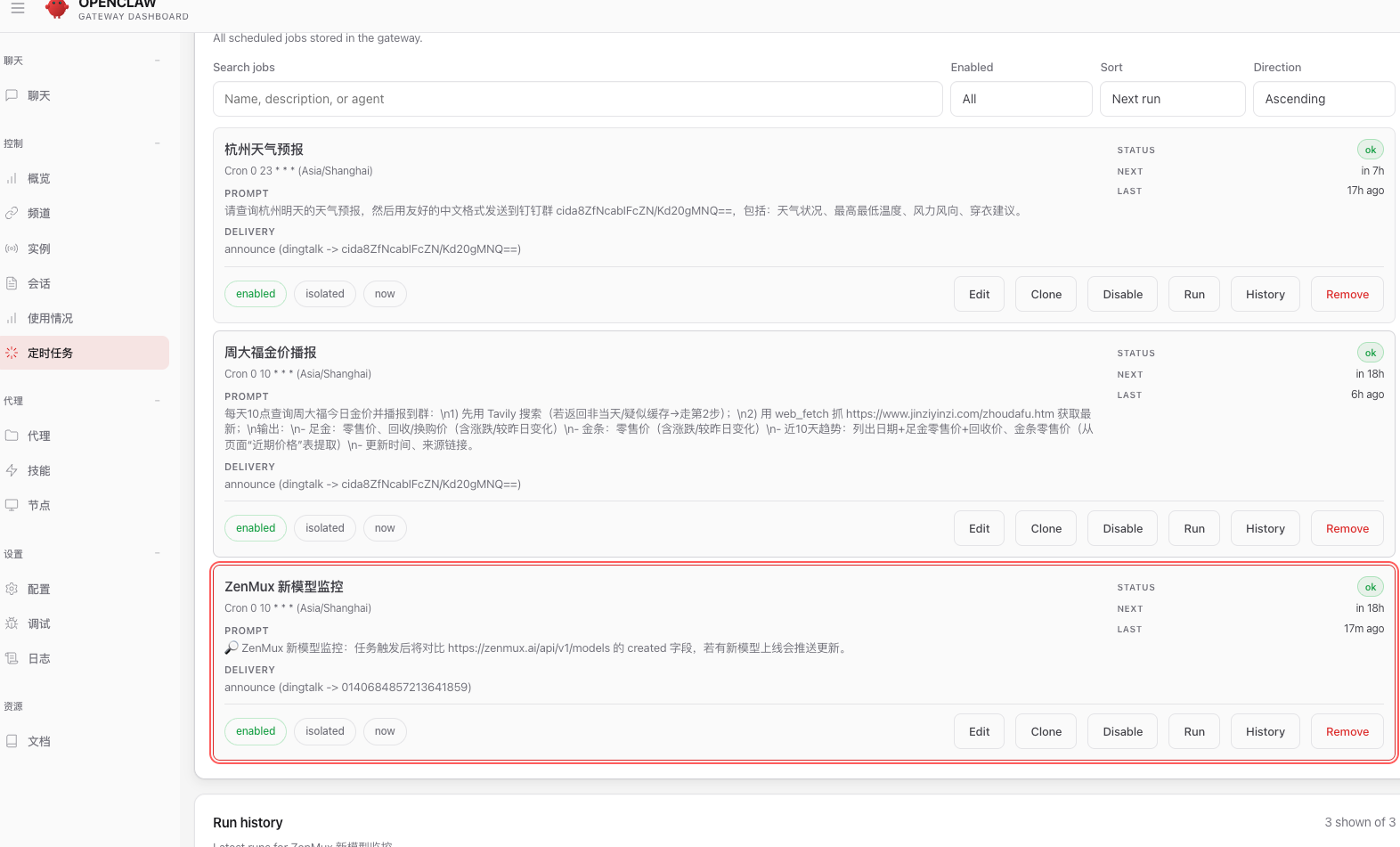1400x847 pixels.
Task: Open 频道 channels page
Action: tap(85, 213)
